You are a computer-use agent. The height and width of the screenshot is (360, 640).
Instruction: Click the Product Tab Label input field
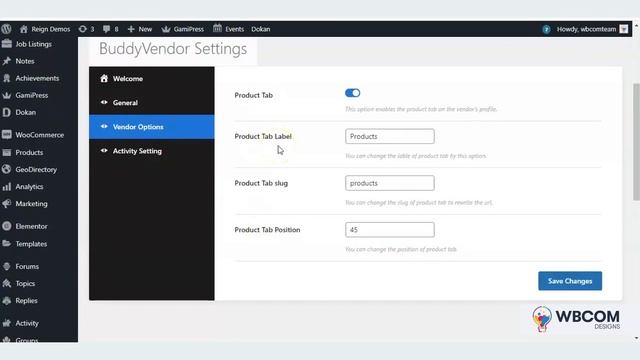(390, 136)
